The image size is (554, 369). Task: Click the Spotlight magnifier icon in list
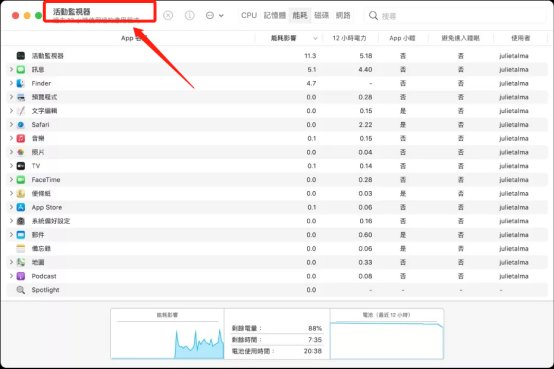21,290
